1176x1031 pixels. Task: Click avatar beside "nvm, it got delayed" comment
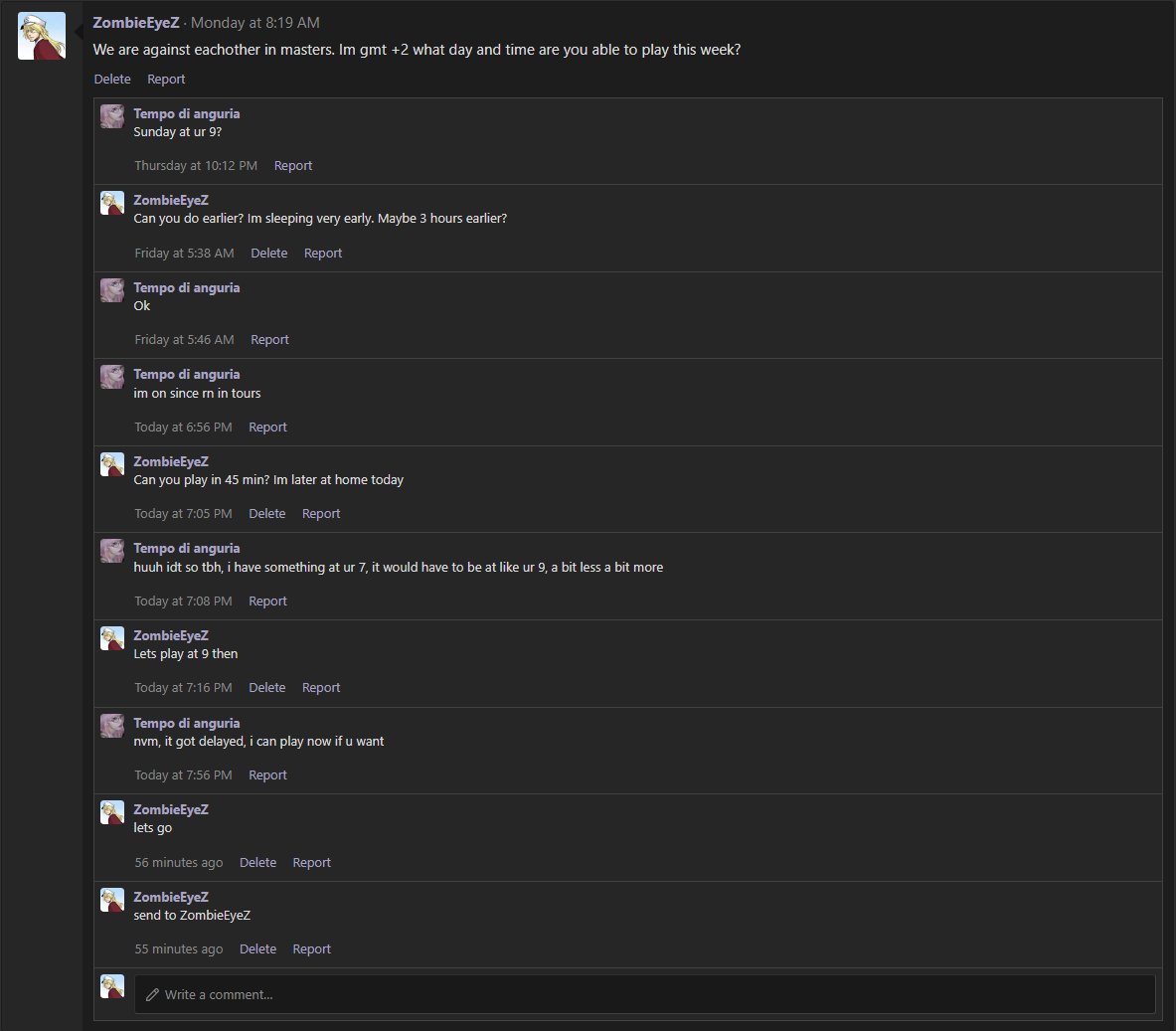coord(112,726)
